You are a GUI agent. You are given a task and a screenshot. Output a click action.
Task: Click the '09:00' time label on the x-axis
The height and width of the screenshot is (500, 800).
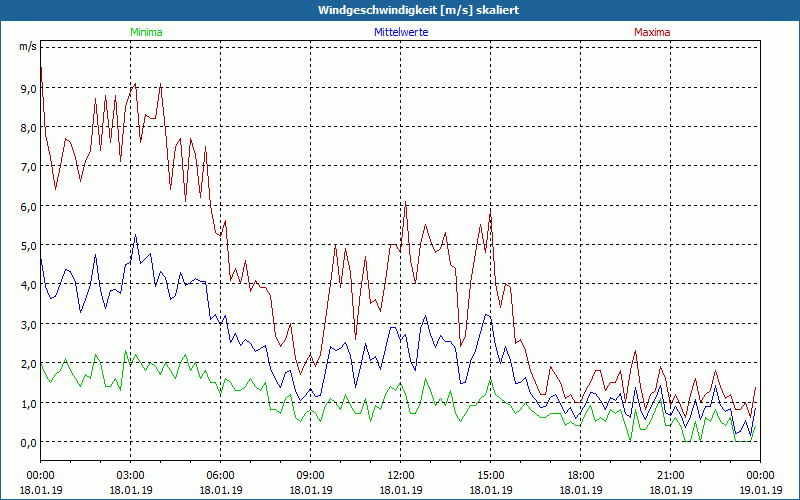(x=311, y=476)
